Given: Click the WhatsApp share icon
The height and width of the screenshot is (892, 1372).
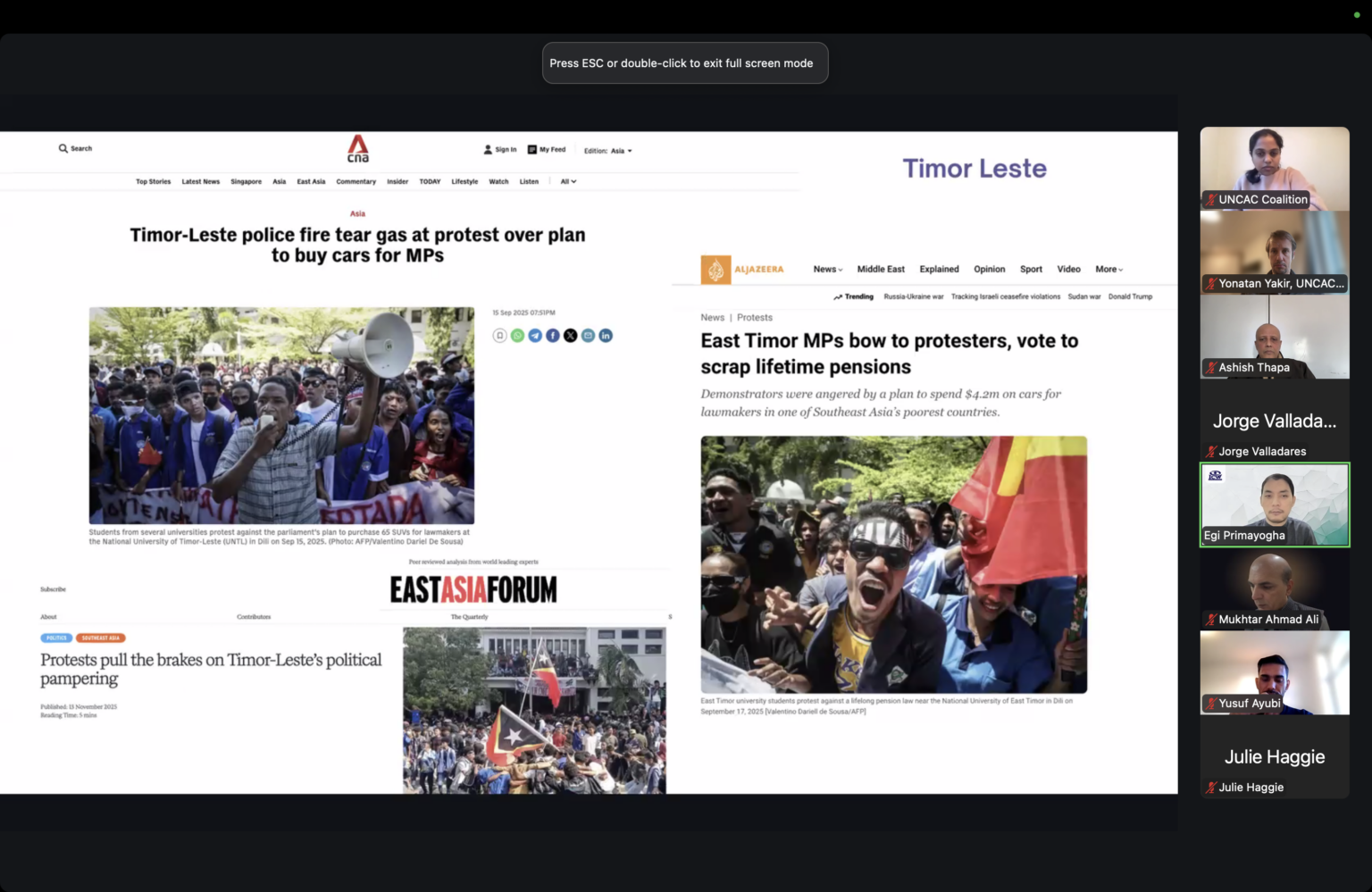Looking at the screenshot, I should click(x=517, y=336).
